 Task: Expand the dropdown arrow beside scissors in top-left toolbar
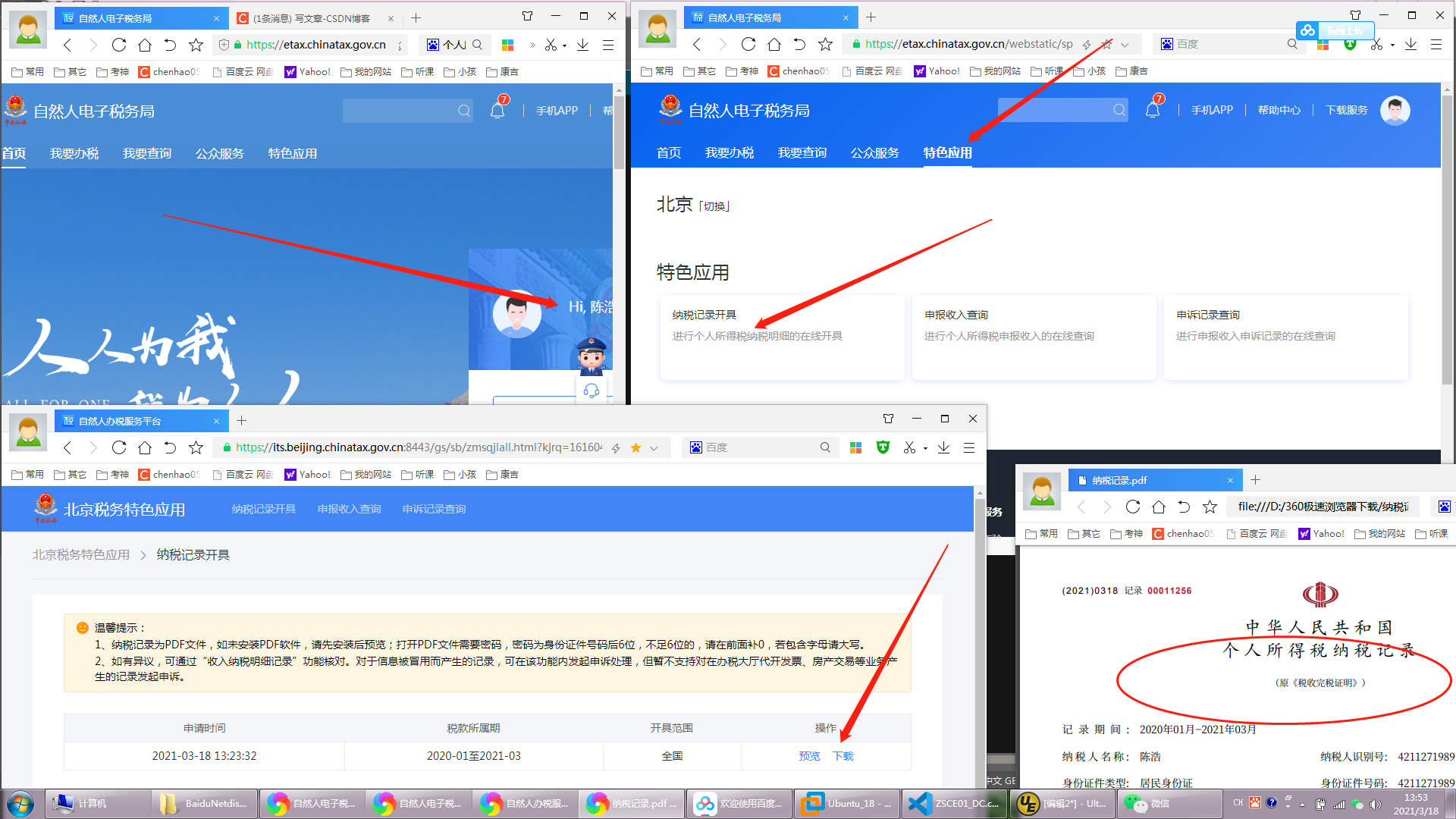pos(564,45)
